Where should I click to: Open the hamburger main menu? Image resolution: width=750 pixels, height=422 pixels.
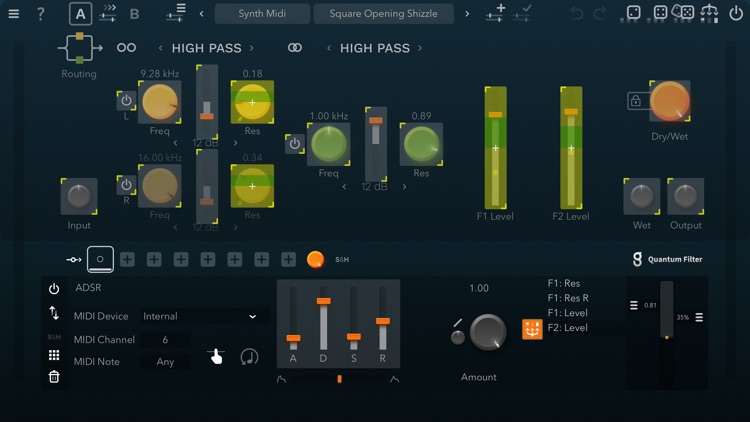(x=14, y=13)
